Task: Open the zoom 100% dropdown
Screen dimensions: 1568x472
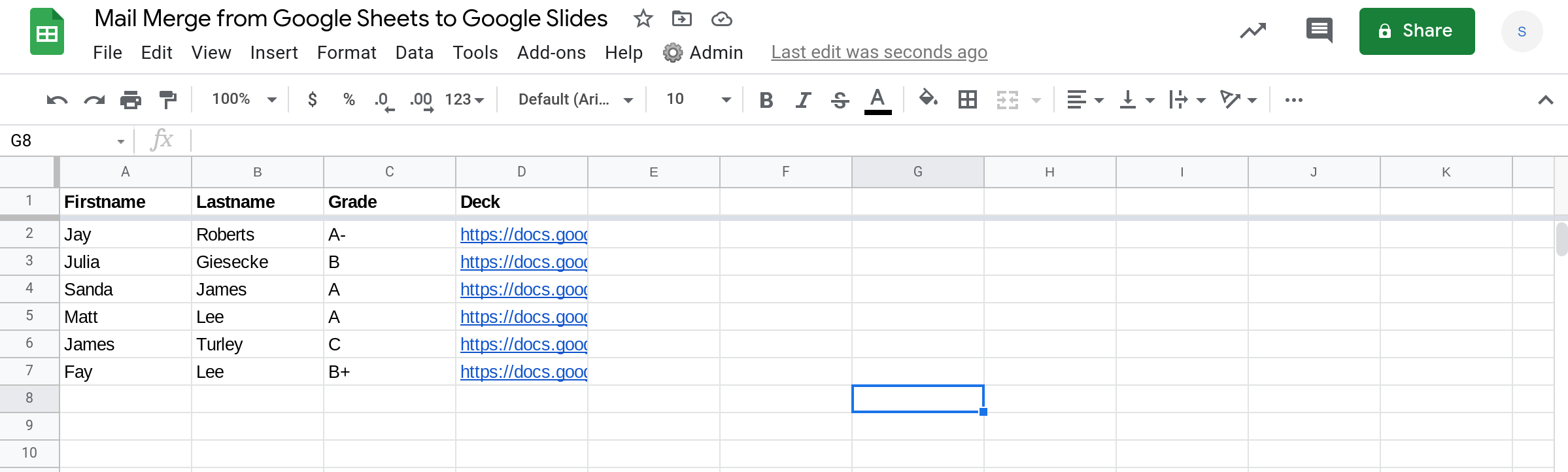Action: coord(243,99)
